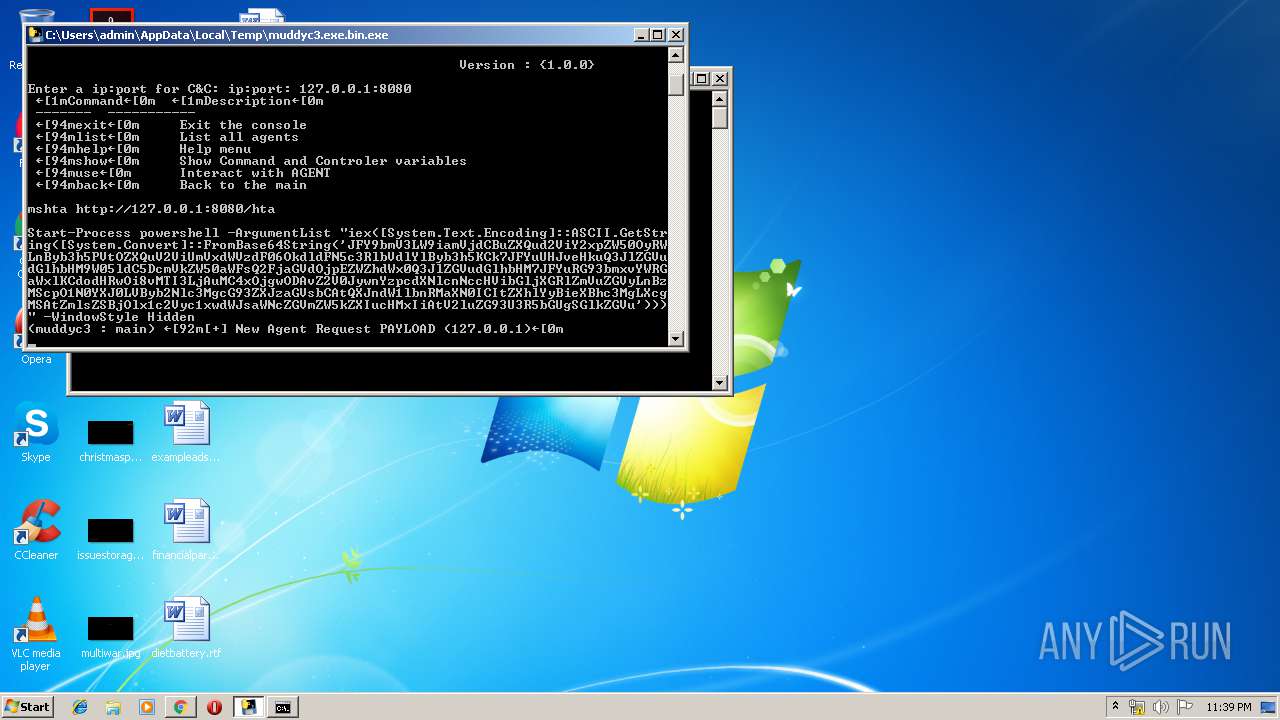Click '-WindowStyle Hidden' text
The width and height of the screenshot is (1280, 720).
pyautogui.click(x=119, y=317)
